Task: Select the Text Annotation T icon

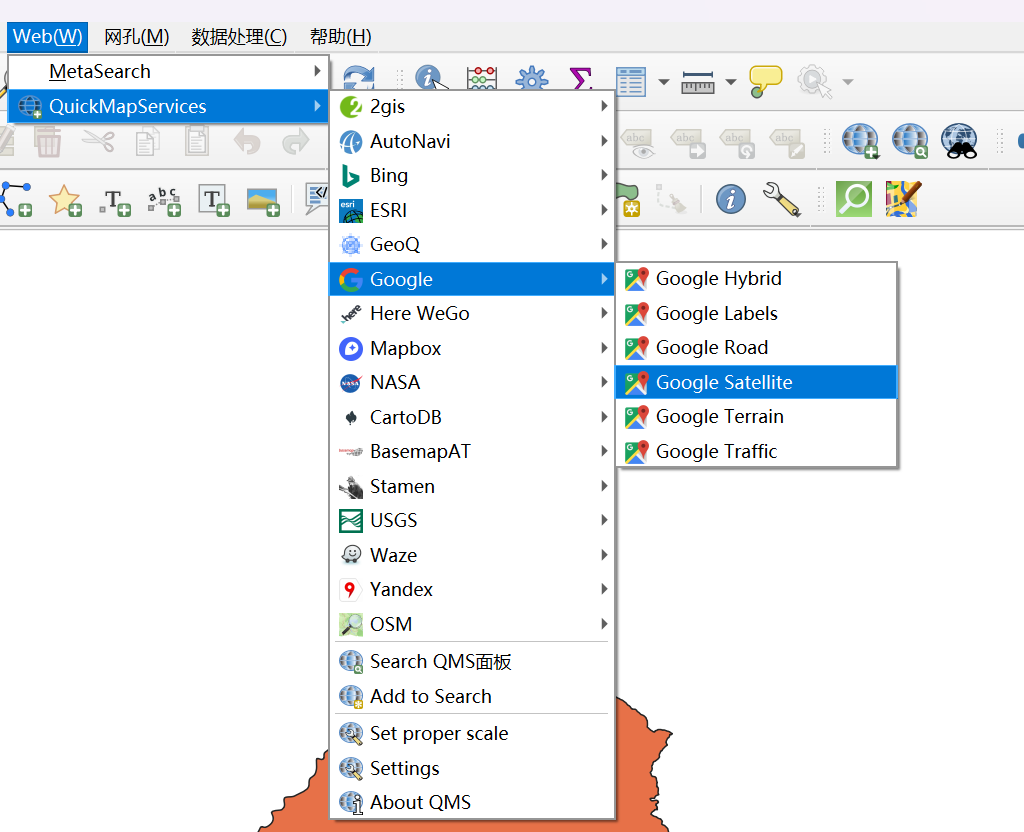Action: click(x=115, y=201)
